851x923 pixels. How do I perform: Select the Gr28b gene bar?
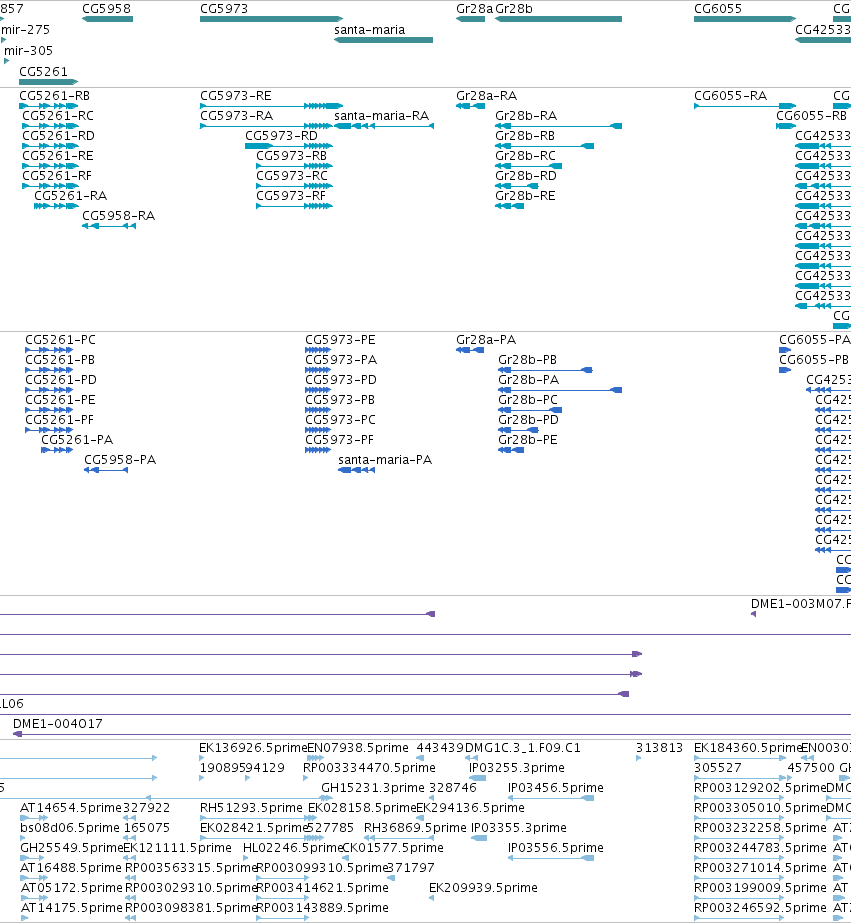pyautogui.click(x=559, y=19)
